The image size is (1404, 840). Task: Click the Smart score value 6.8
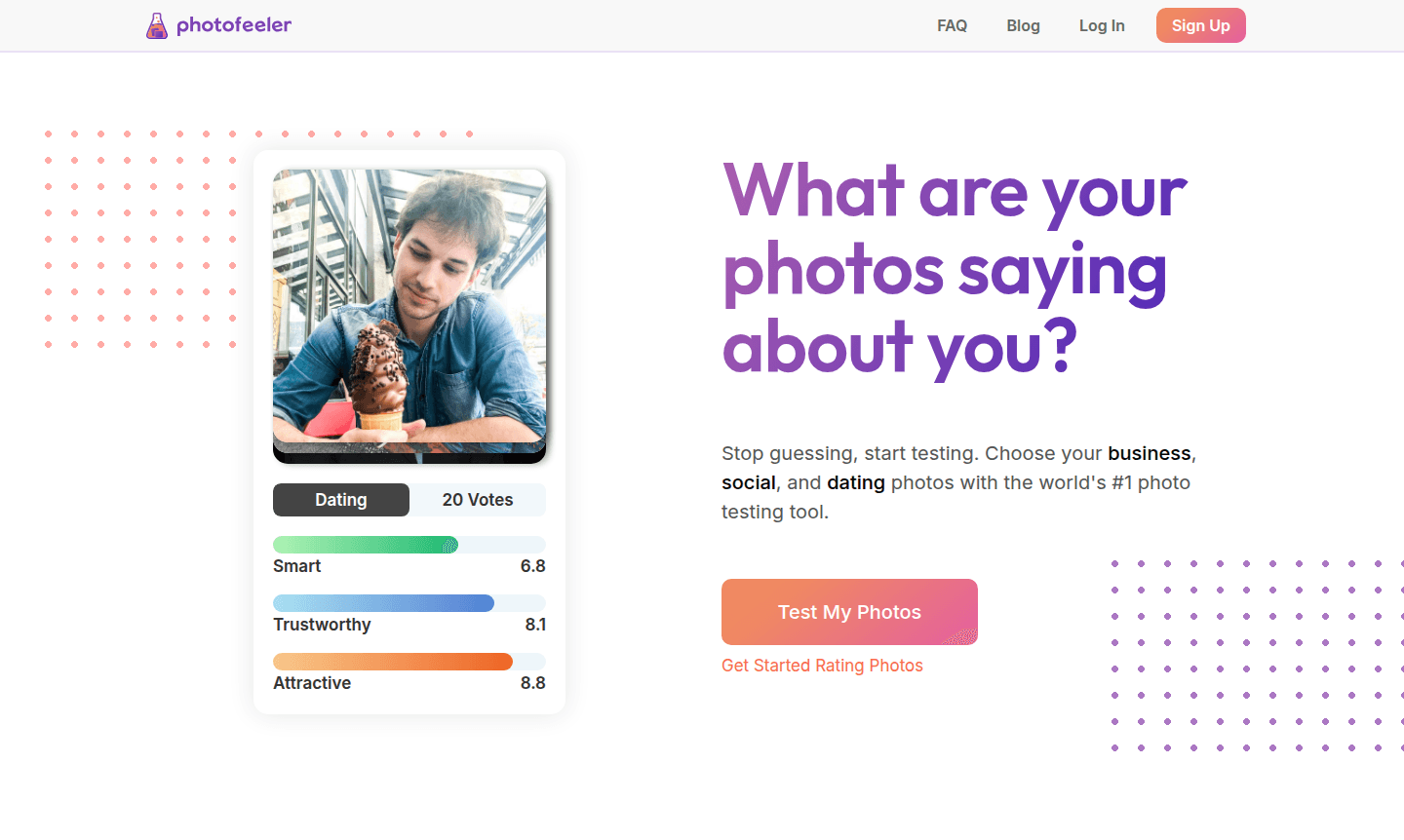(x=532, y=565)
